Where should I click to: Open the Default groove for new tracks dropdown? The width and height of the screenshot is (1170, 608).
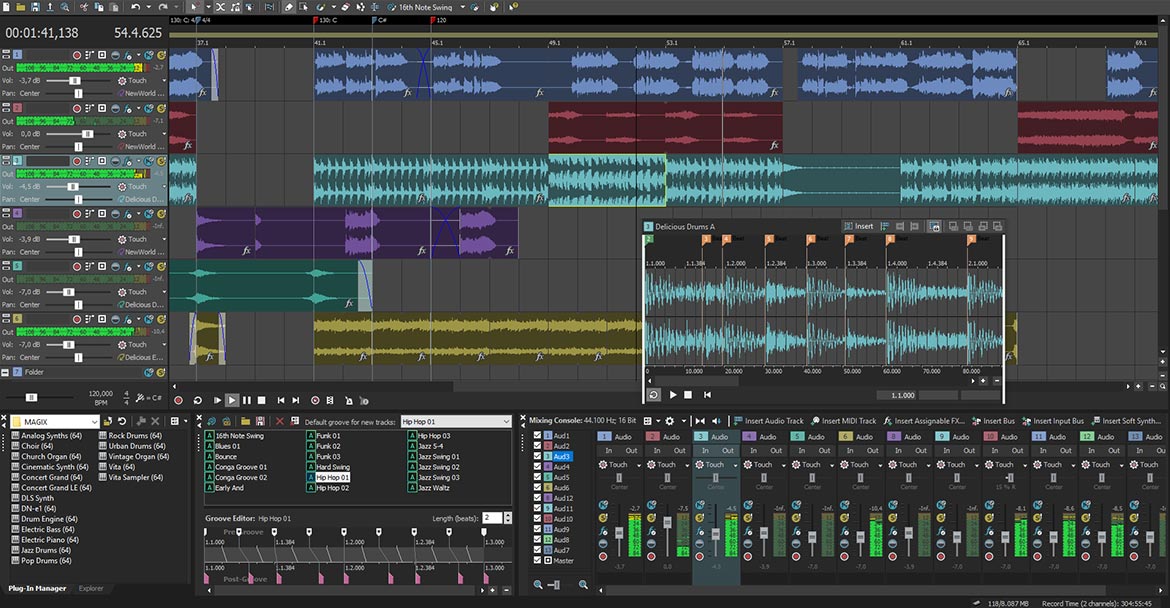(455, 421)
